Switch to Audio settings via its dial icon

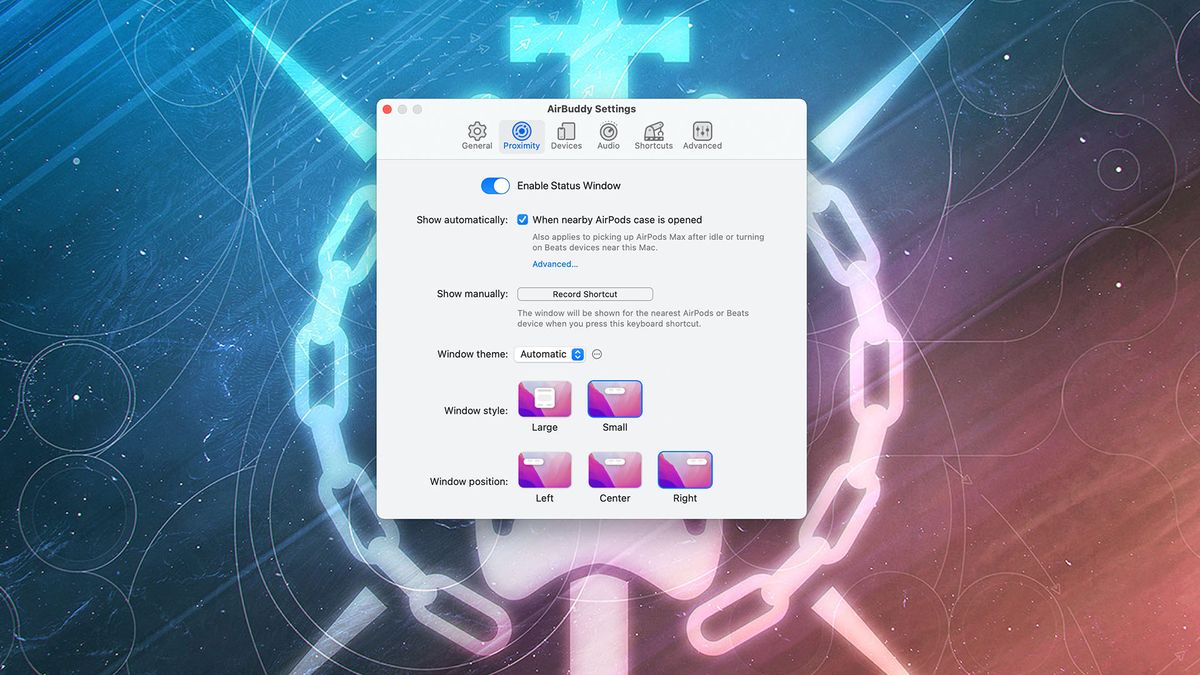click(608, 133)
